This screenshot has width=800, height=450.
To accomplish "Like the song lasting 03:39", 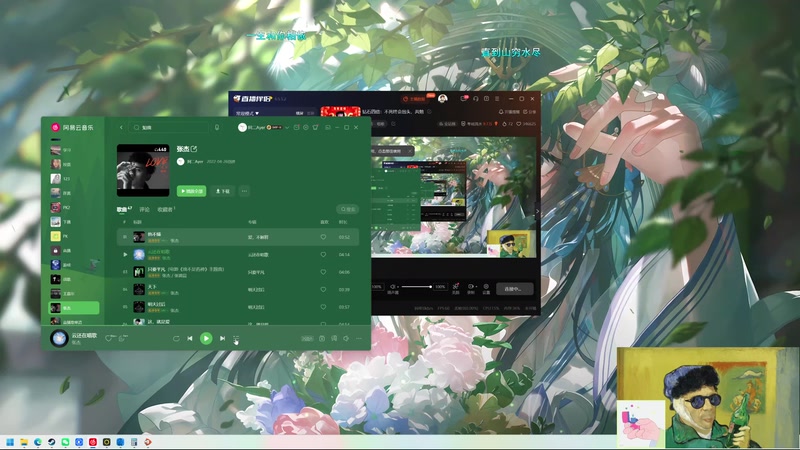I will pos(323,289).
